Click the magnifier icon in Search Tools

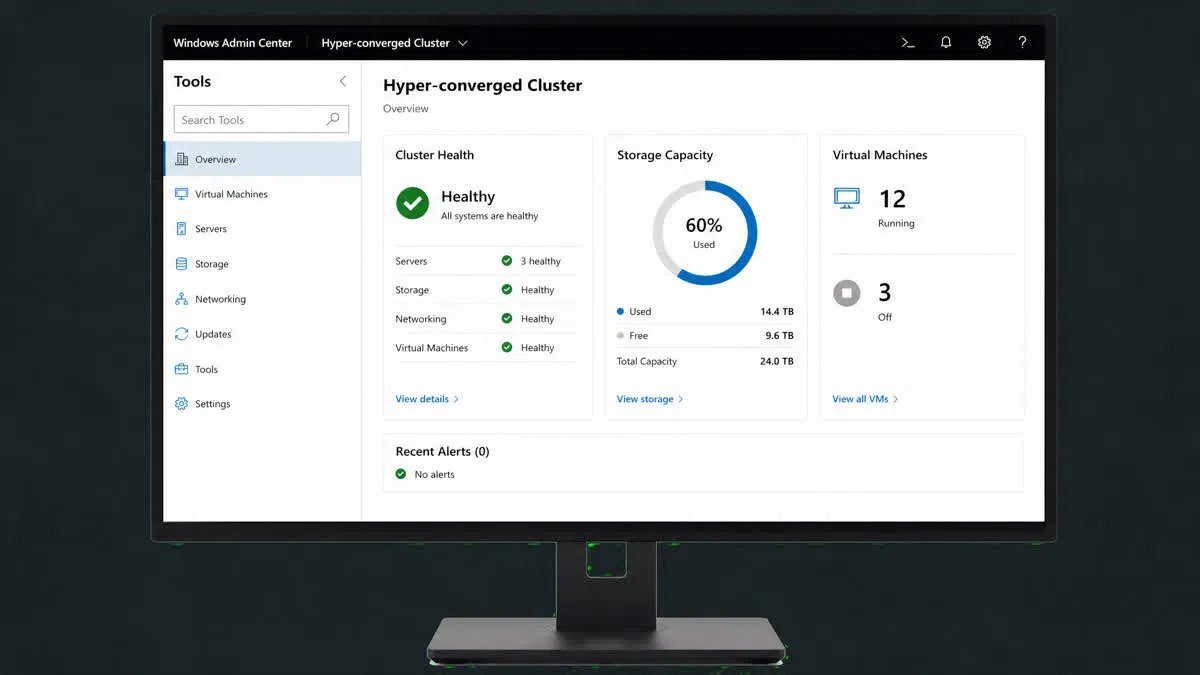pyautogui.click(x=333, y=119)
